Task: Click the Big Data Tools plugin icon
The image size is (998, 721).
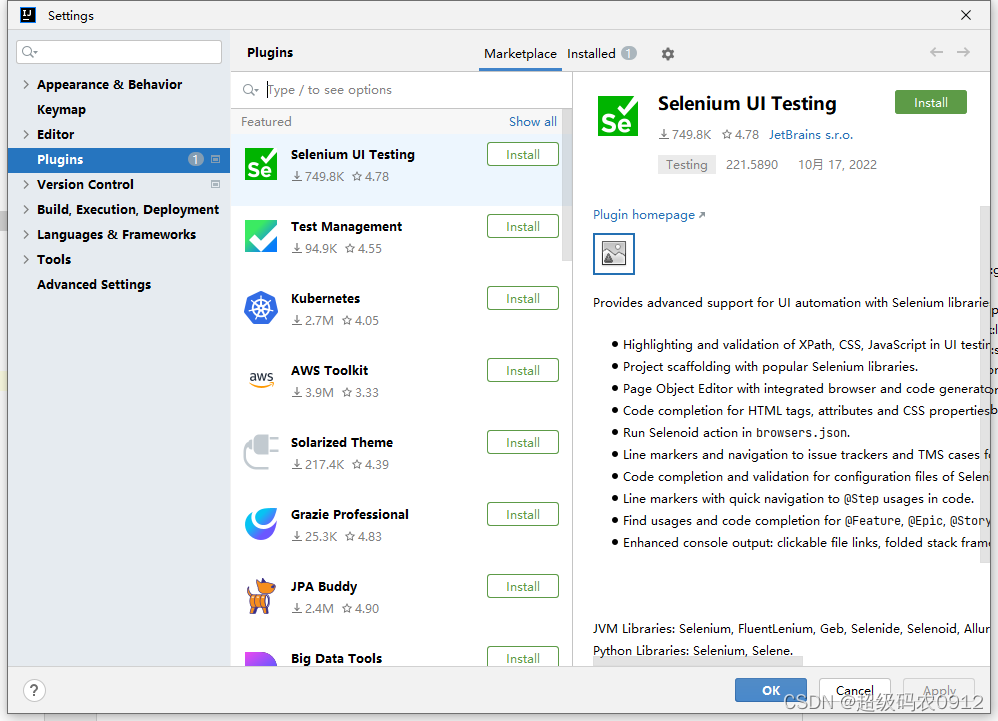Action: click(261, 659)
